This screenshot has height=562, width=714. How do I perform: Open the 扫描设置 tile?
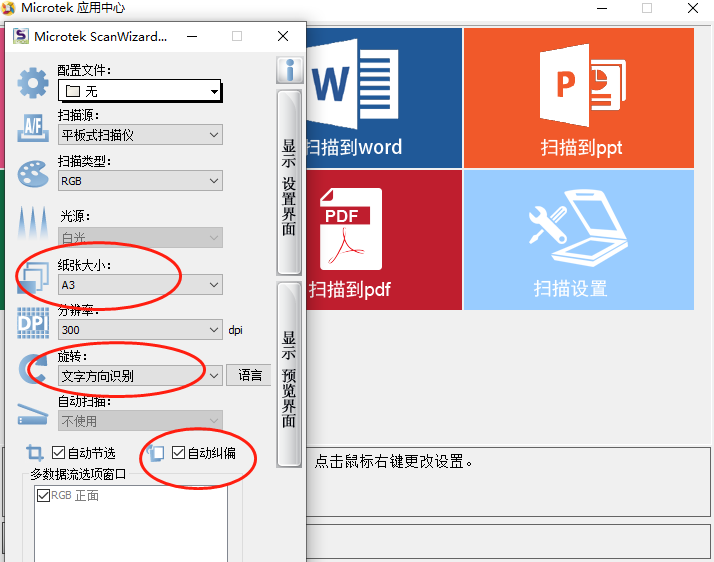[579, 240]
